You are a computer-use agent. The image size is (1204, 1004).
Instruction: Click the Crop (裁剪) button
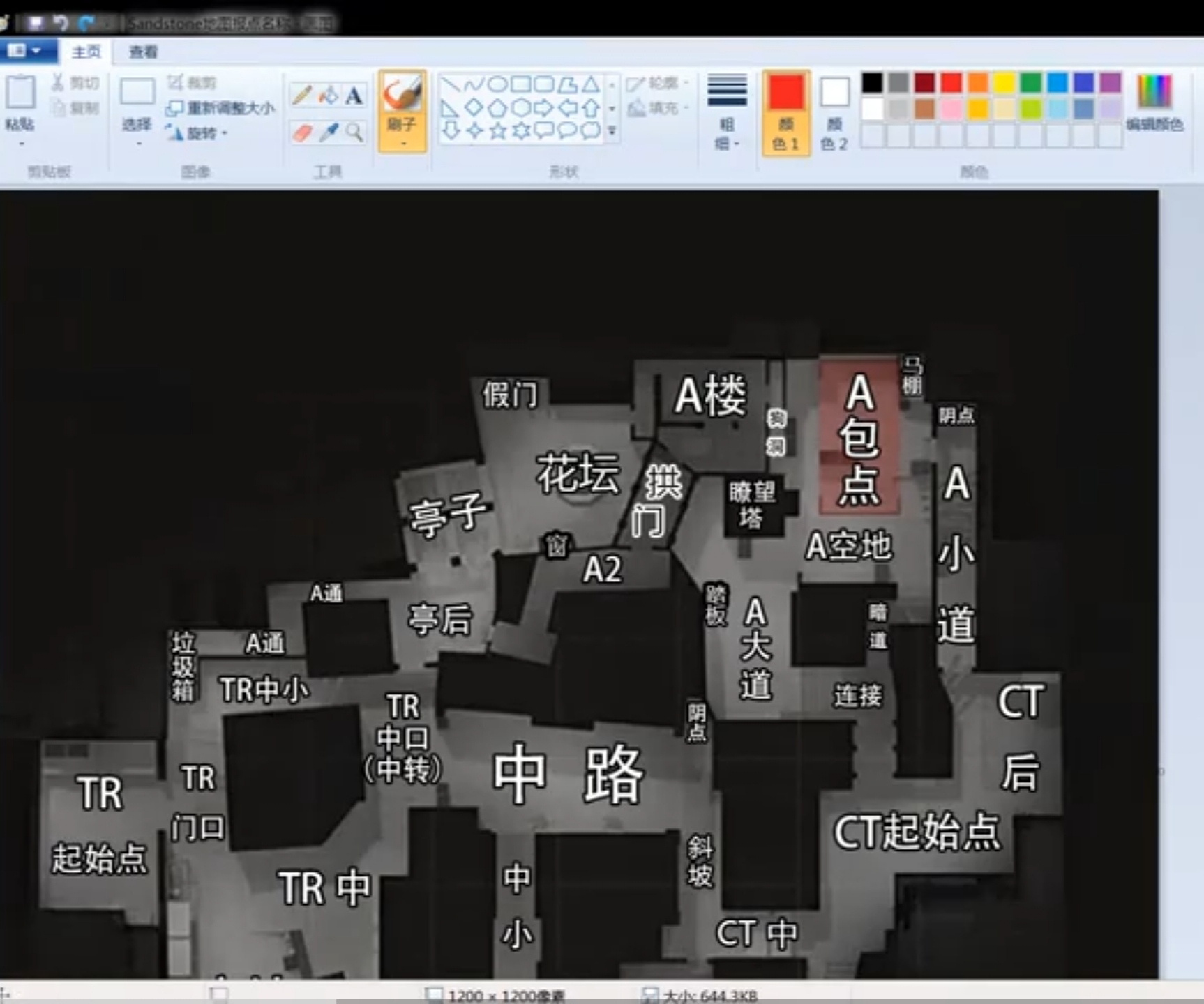pyautogui.click(x=192, y=83)
